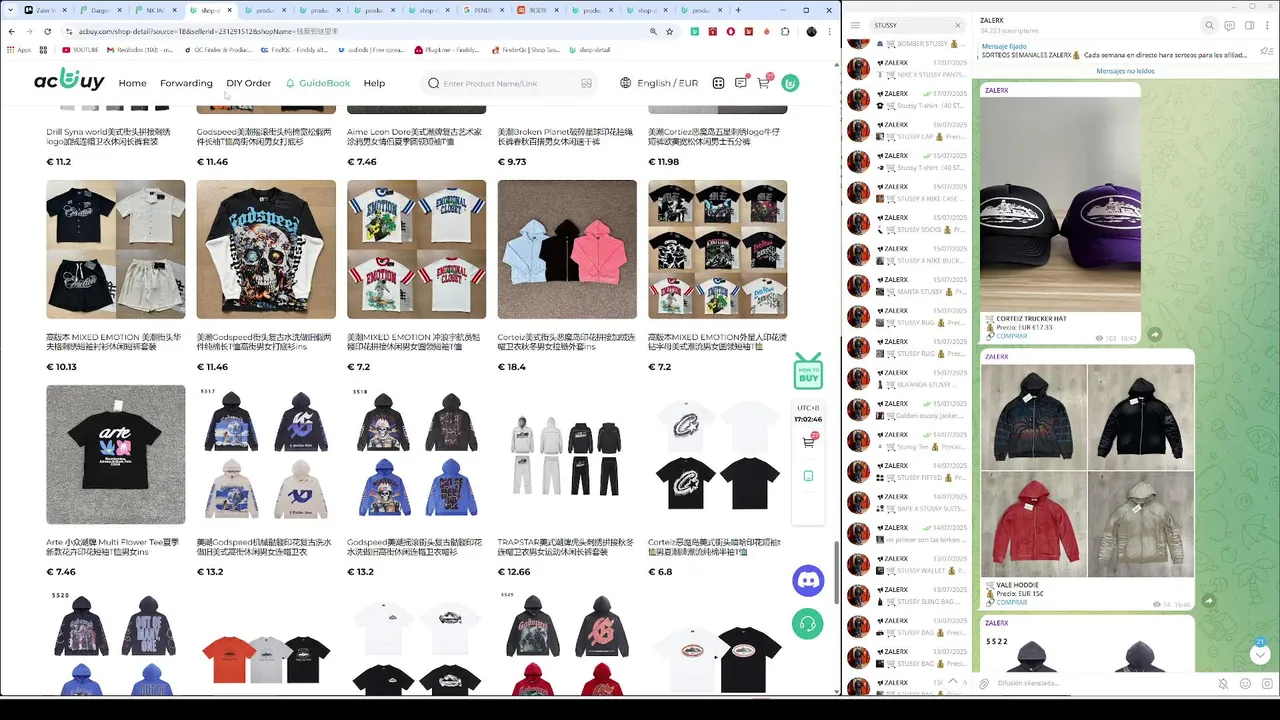
Task: Open the GuideBook menu item
Action: point(318,83)
